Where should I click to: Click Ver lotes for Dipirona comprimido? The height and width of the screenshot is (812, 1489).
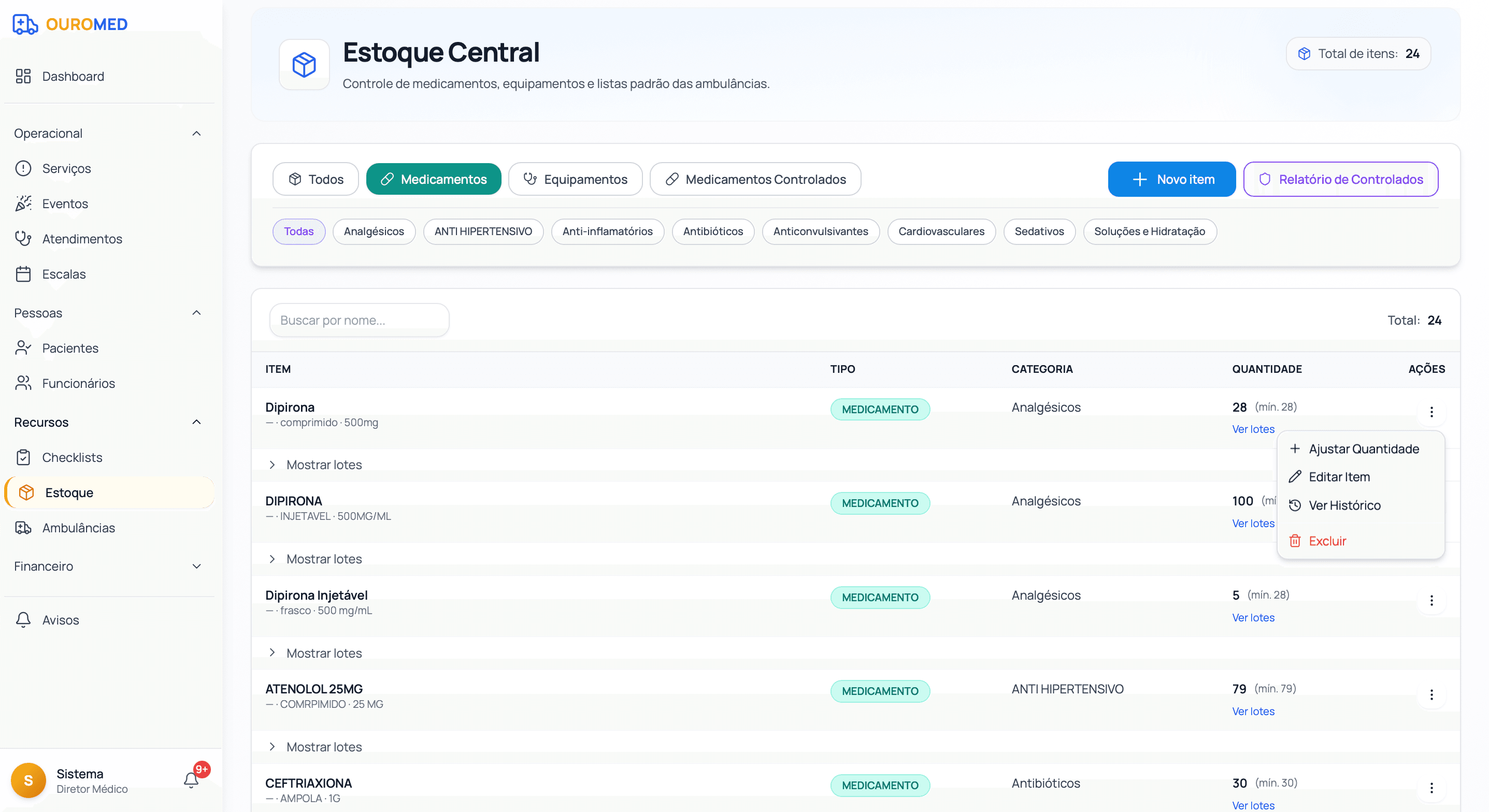tap(1253, 429)
